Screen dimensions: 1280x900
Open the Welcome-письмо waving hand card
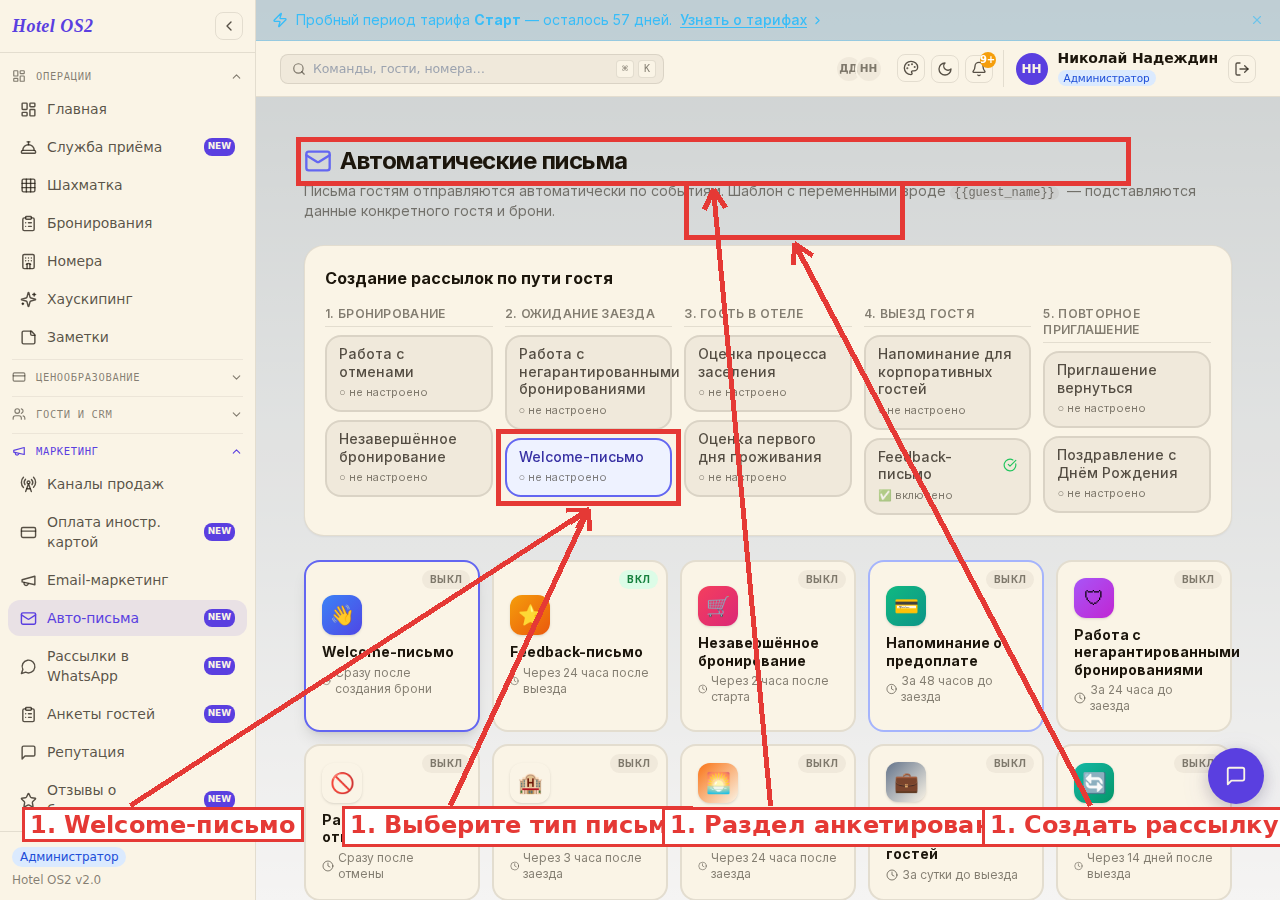[x=392, y=646]
